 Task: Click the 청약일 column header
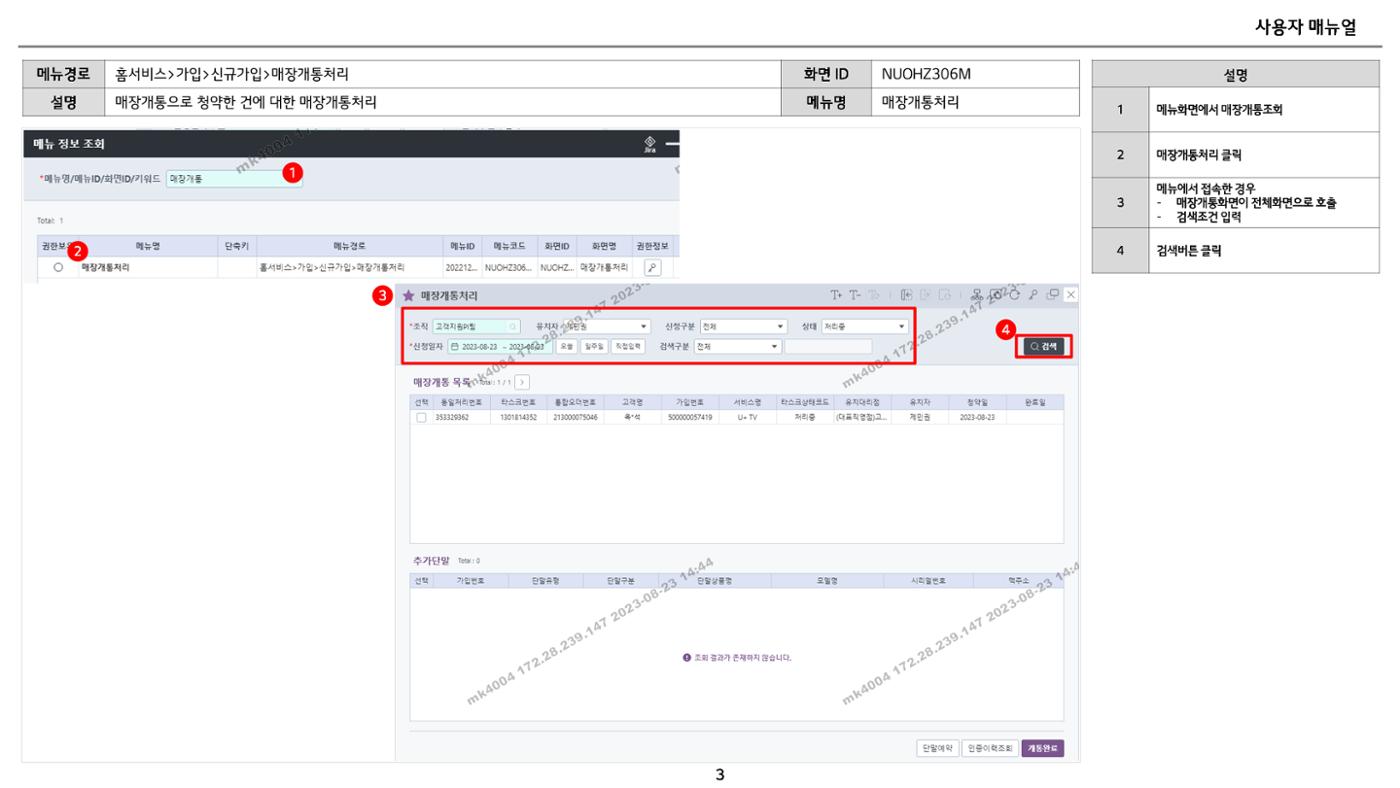(978, 401)
